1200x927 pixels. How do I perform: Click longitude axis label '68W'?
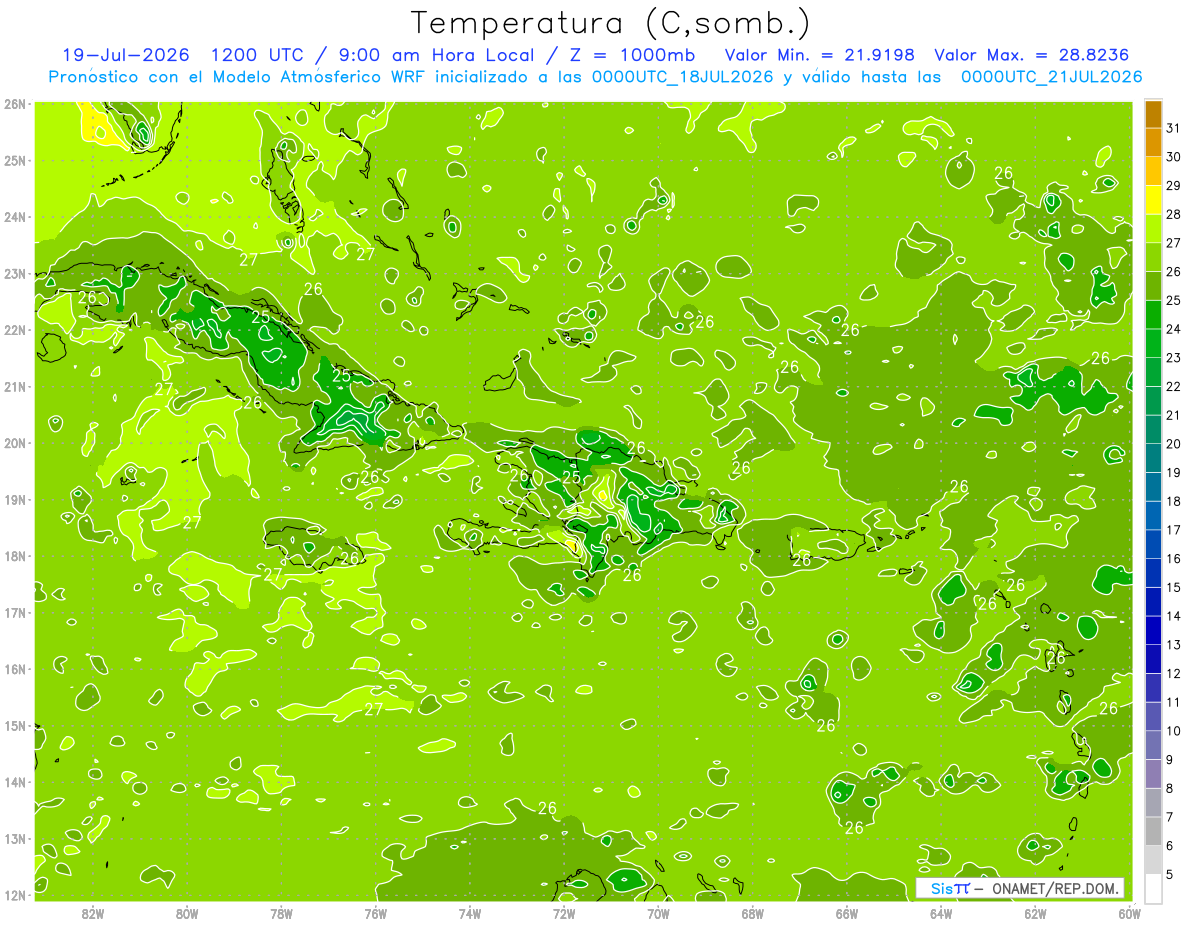[x=752, y=913]
